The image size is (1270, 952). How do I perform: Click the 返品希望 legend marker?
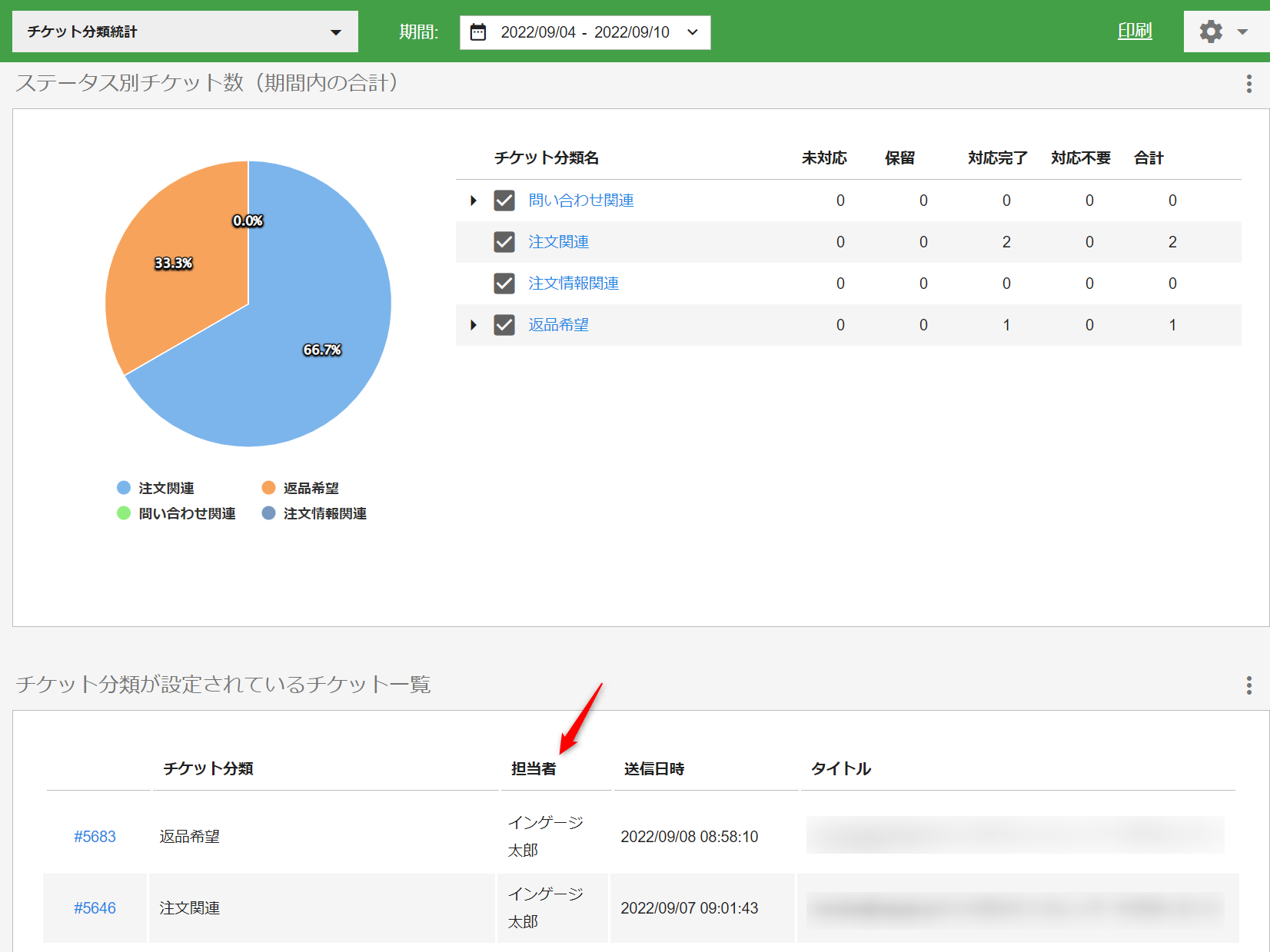coord(268,488)
